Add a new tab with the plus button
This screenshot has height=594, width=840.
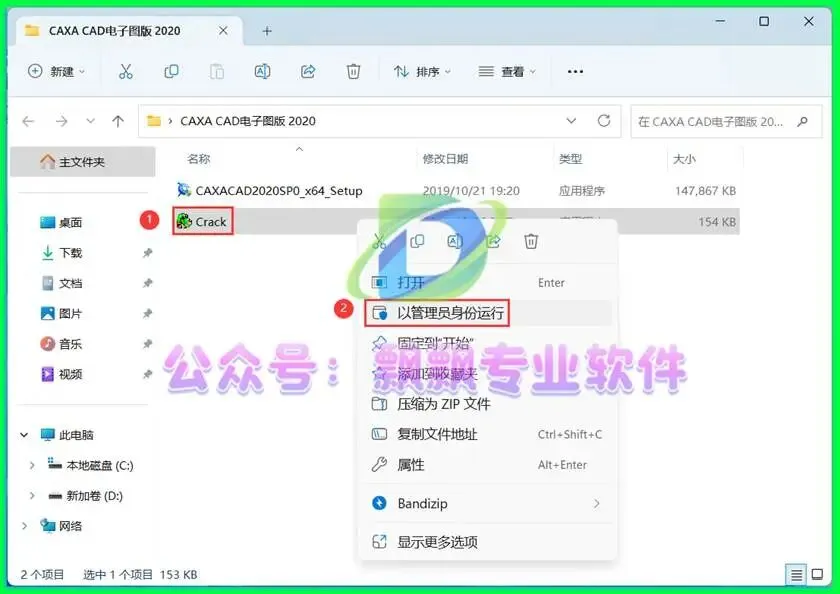coord(267,31)
